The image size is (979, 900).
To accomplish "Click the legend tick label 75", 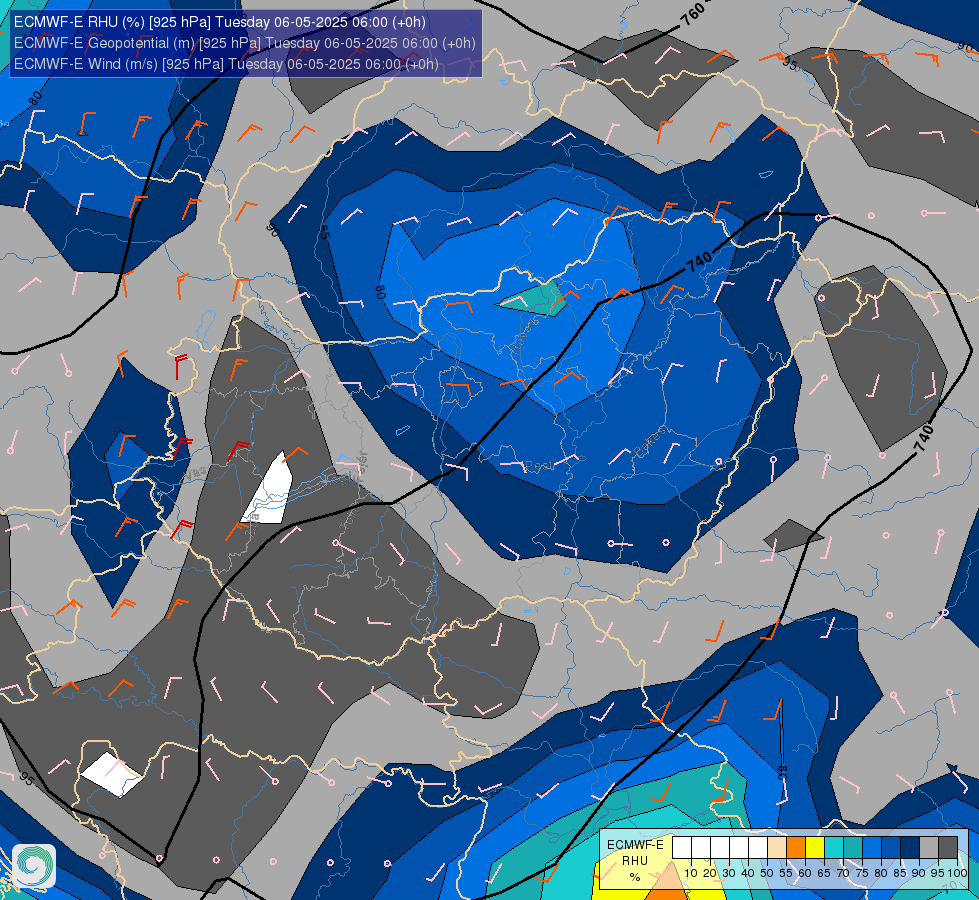I will click(862, 873).
